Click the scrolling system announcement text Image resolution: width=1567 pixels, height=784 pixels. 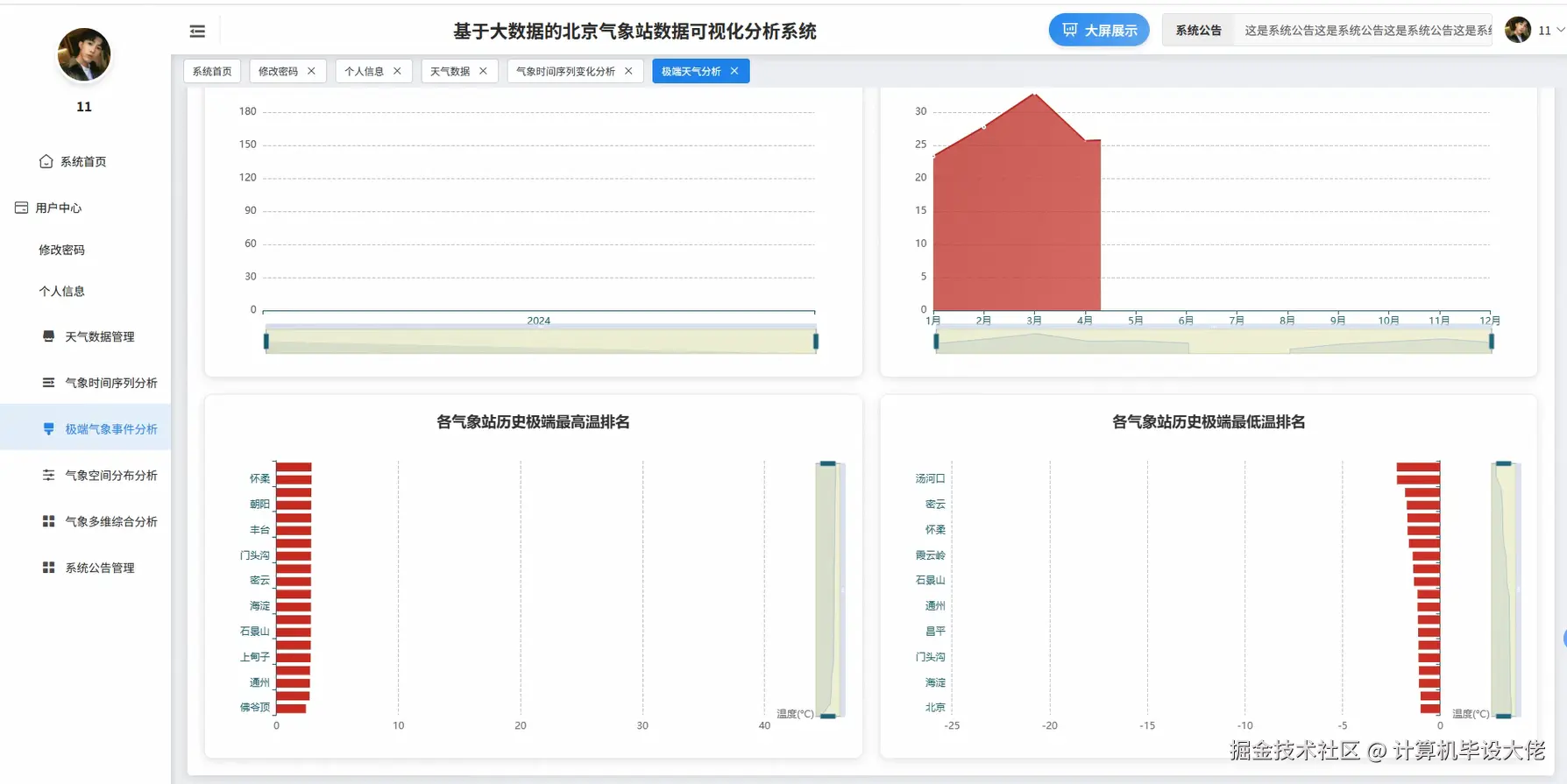coord(1367,31)
